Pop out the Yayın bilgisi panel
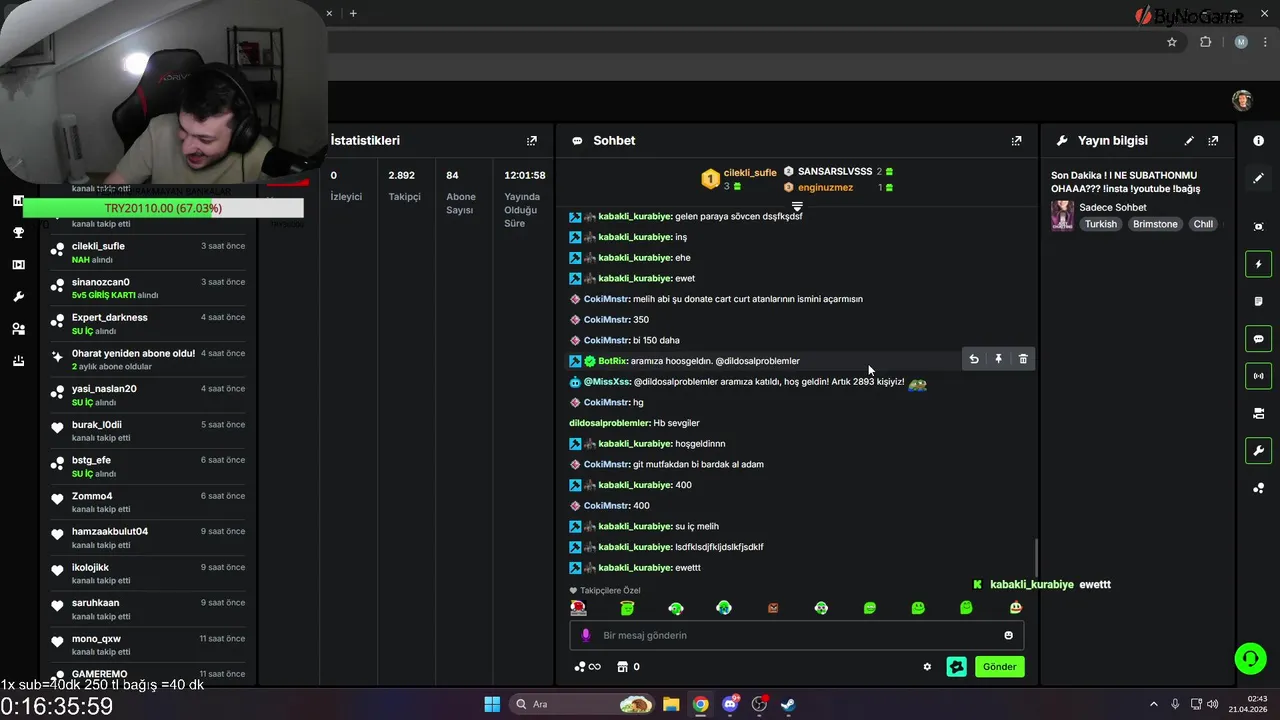 1213,141
